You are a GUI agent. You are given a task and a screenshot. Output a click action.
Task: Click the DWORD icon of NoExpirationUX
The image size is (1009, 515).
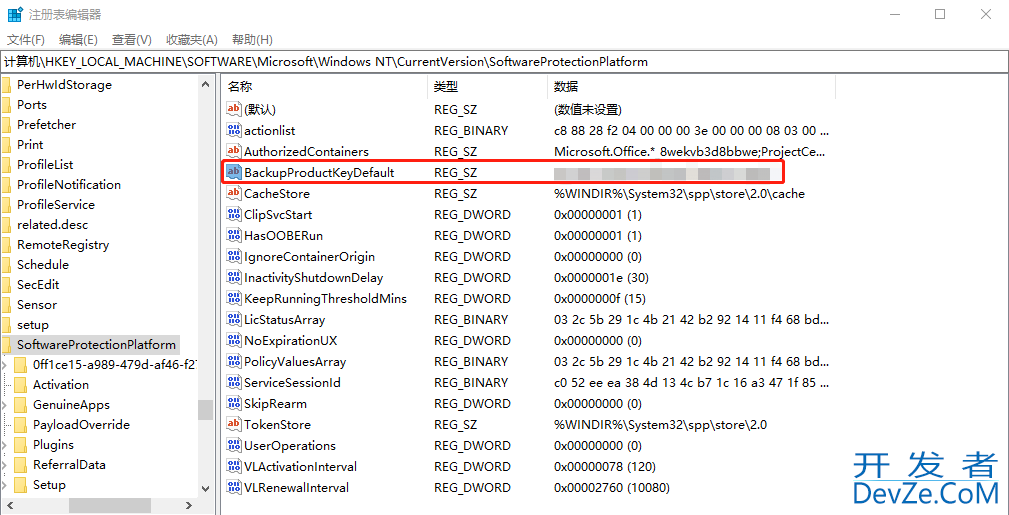pyautogui.click(x=234, y=341)
